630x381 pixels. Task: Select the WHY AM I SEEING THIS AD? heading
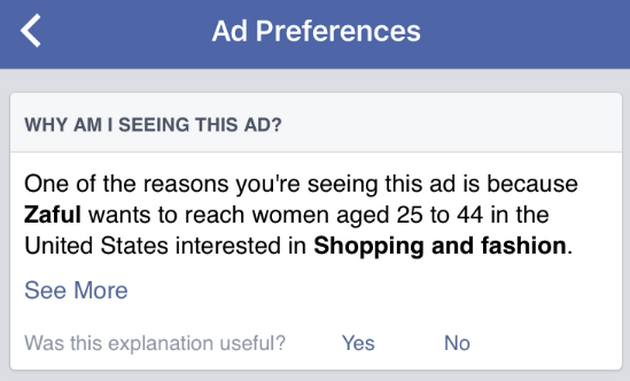pos(153,125)
